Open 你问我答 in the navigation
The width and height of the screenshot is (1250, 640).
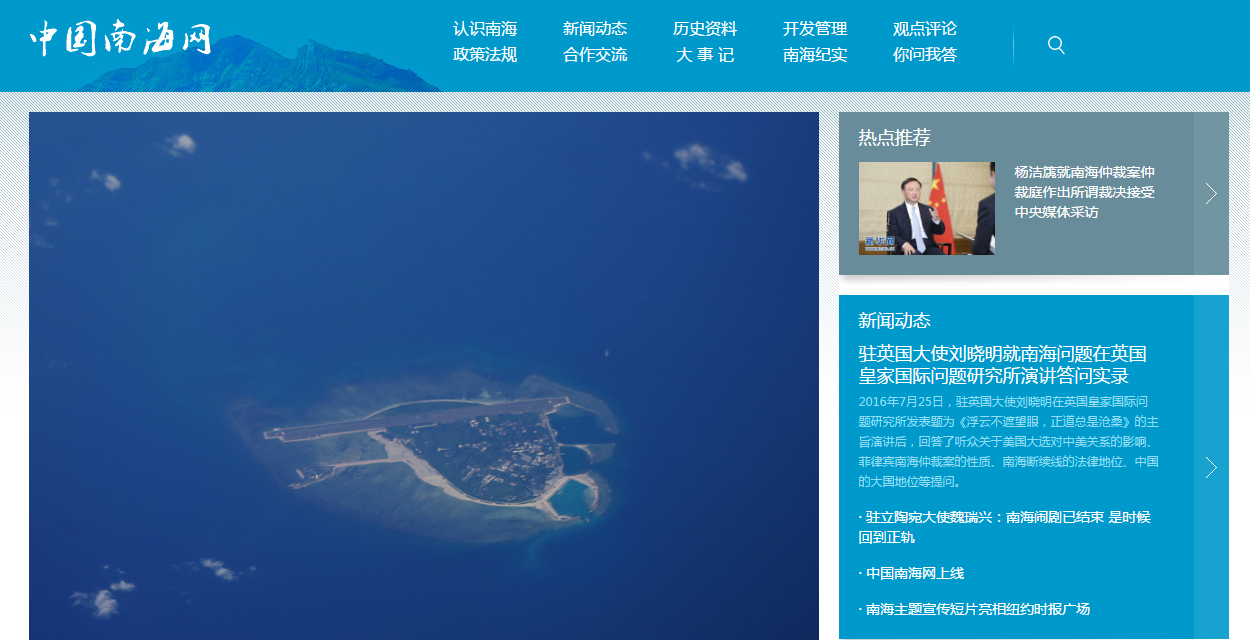[x=925, y=55]
